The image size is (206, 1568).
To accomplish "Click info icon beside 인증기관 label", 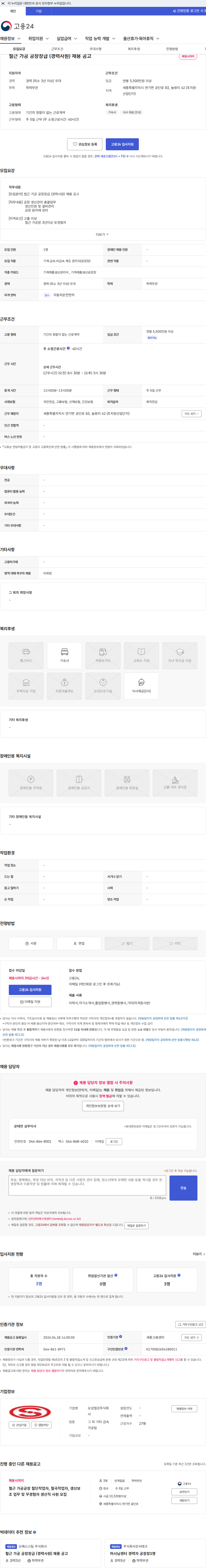I will pos(121,1337).
